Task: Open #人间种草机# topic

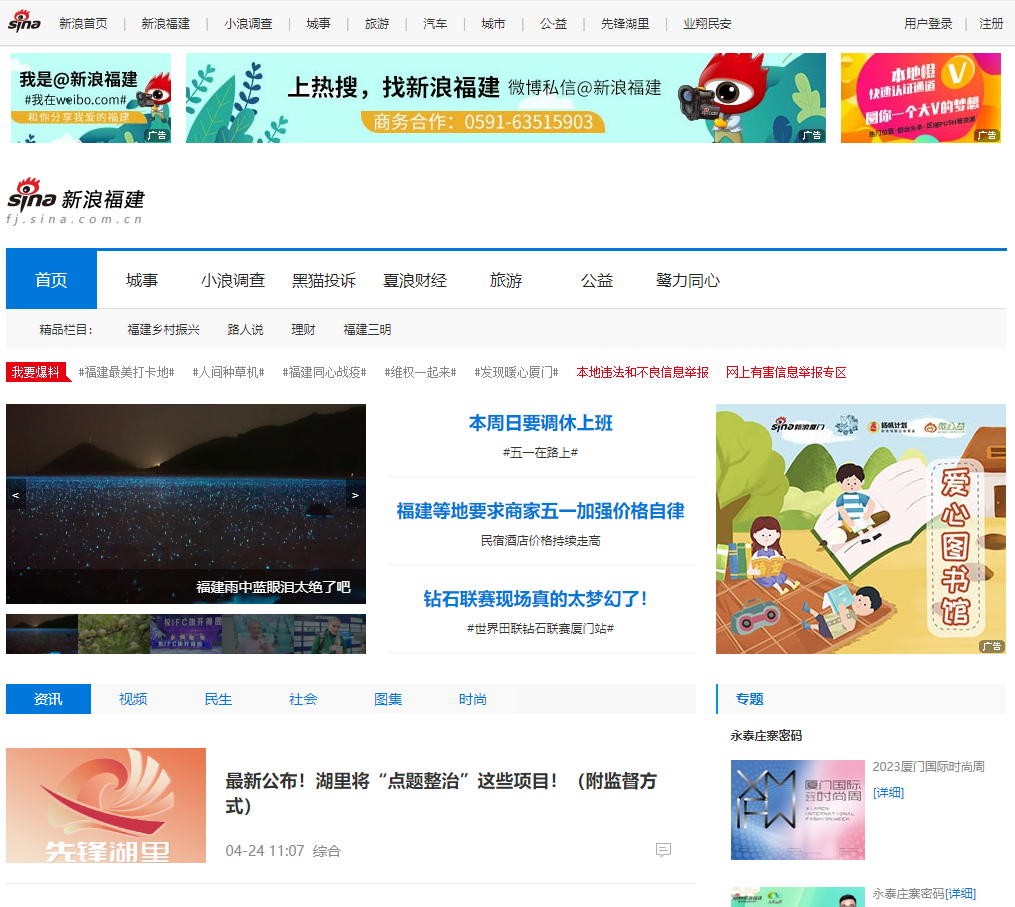Action: (x=229, y=372)
